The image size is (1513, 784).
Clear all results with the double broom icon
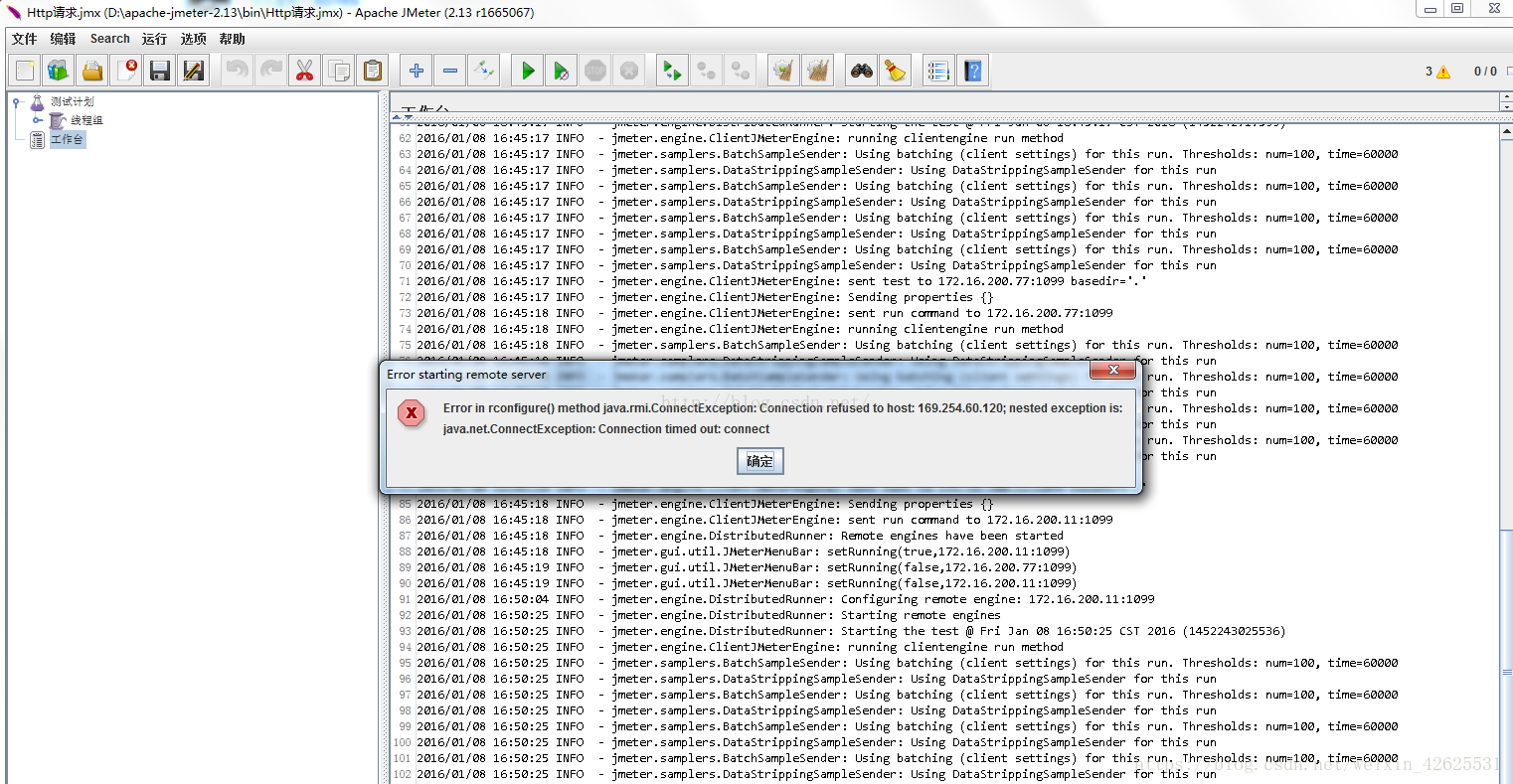coord(818,71)
